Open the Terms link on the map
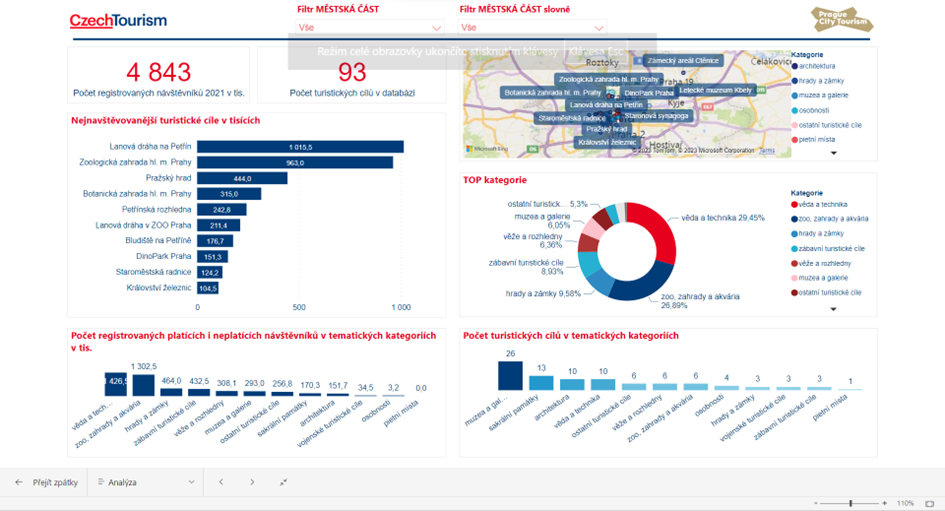945x511 pixels. click(x=767, y=151)
